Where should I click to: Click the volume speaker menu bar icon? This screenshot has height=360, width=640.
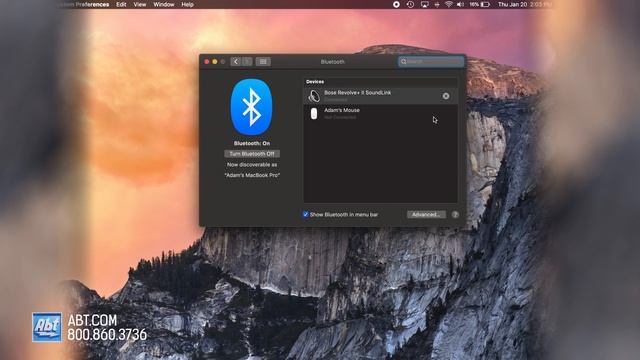(460, 4)
